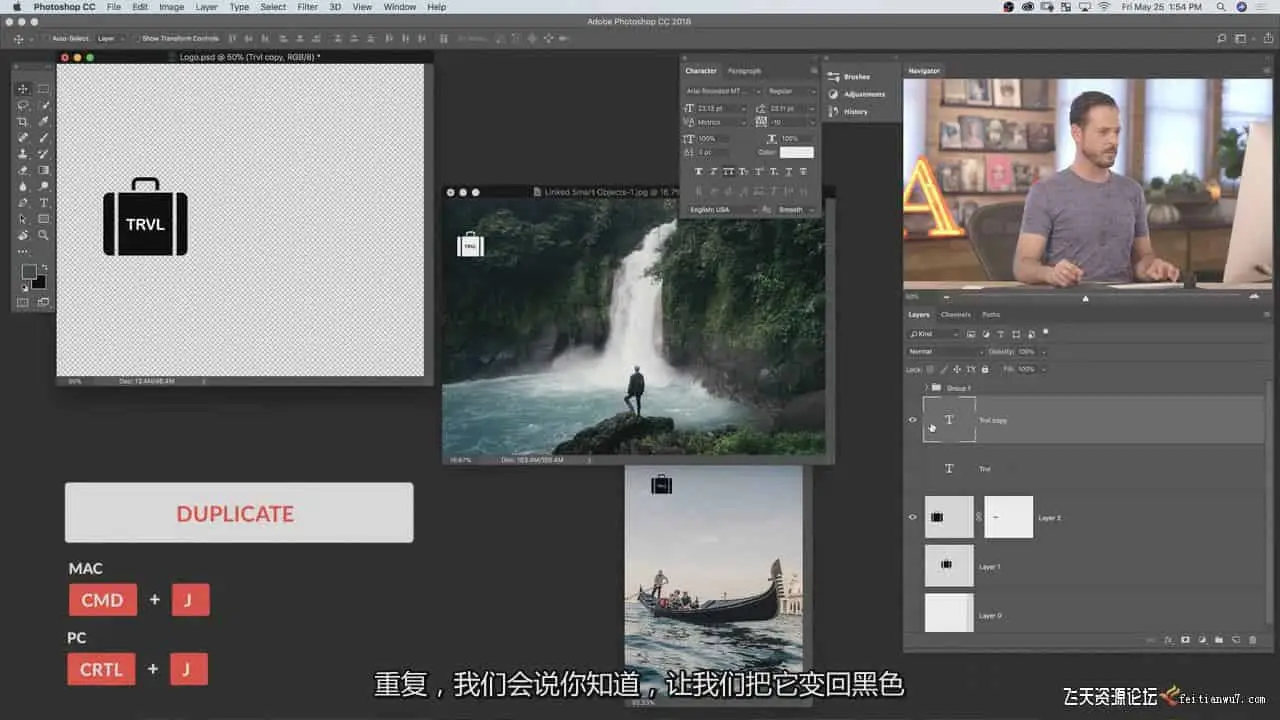Select the Hand tool

pyautogui.click(x=23, y=235)
